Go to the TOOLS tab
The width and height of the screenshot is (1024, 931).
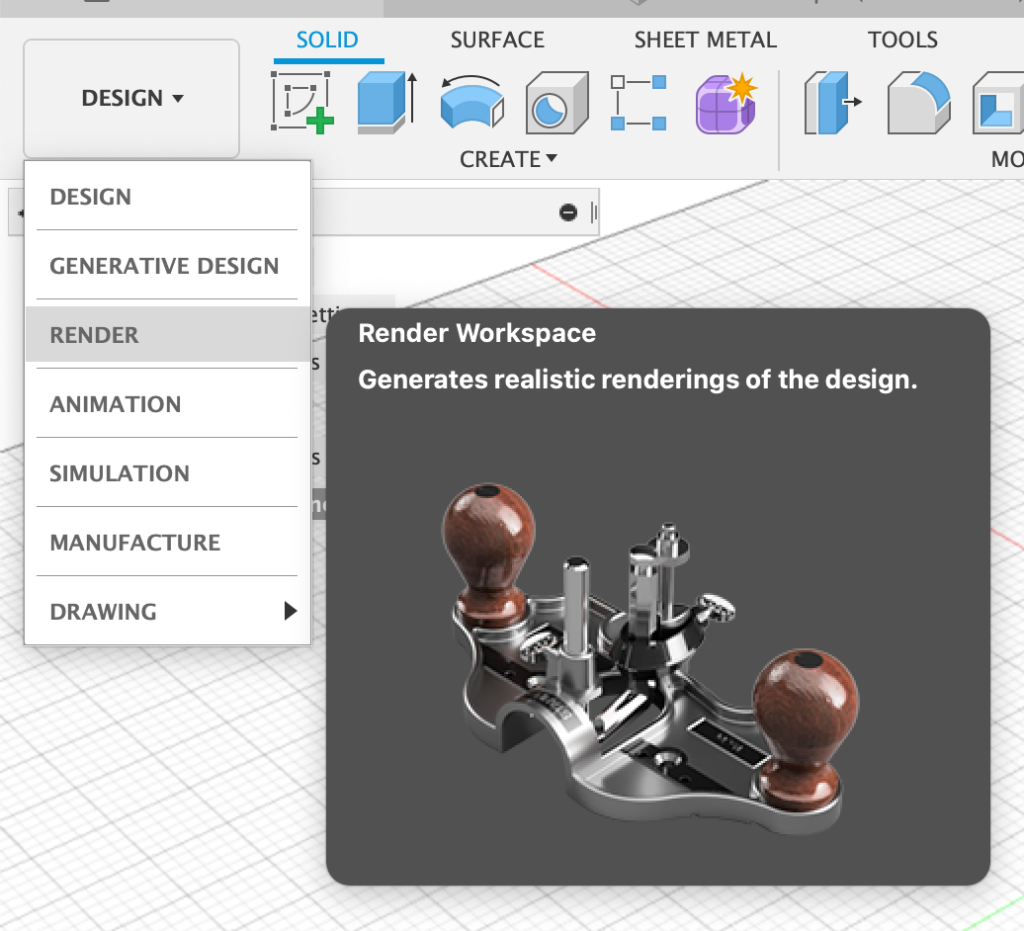click(x=902, y=40)
